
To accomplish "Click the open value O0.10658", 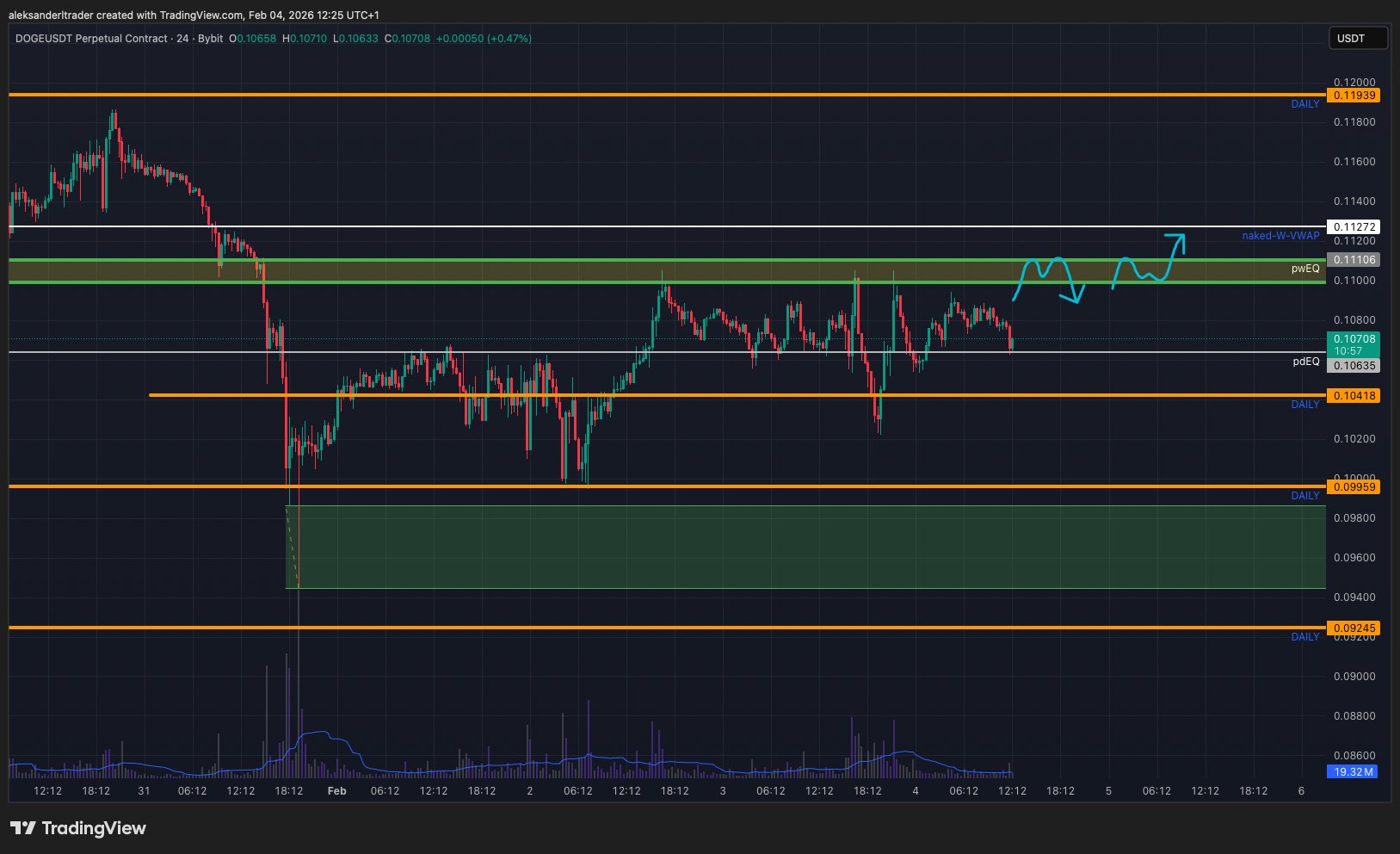I will (x=253, y=39).
